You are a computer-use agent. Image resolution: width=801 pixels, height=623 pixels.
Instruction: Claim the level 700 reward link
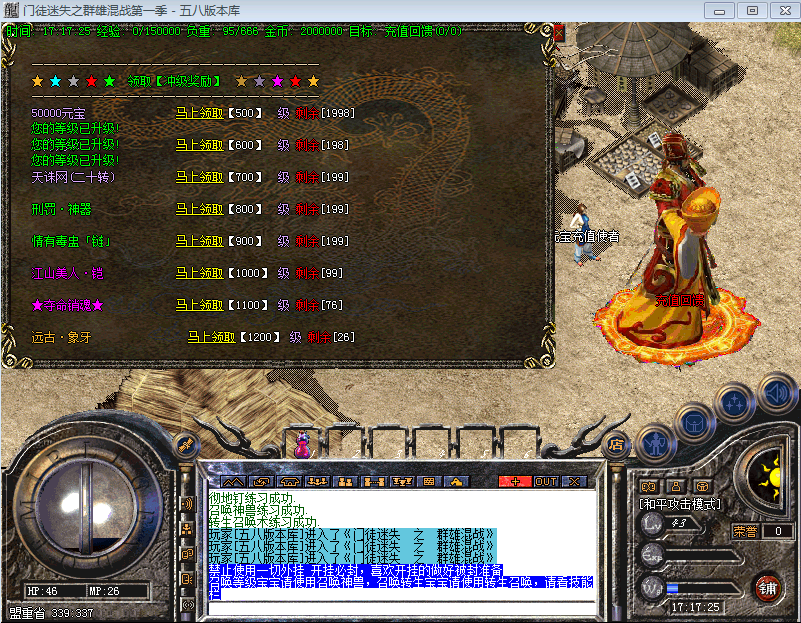click(199, 177)
